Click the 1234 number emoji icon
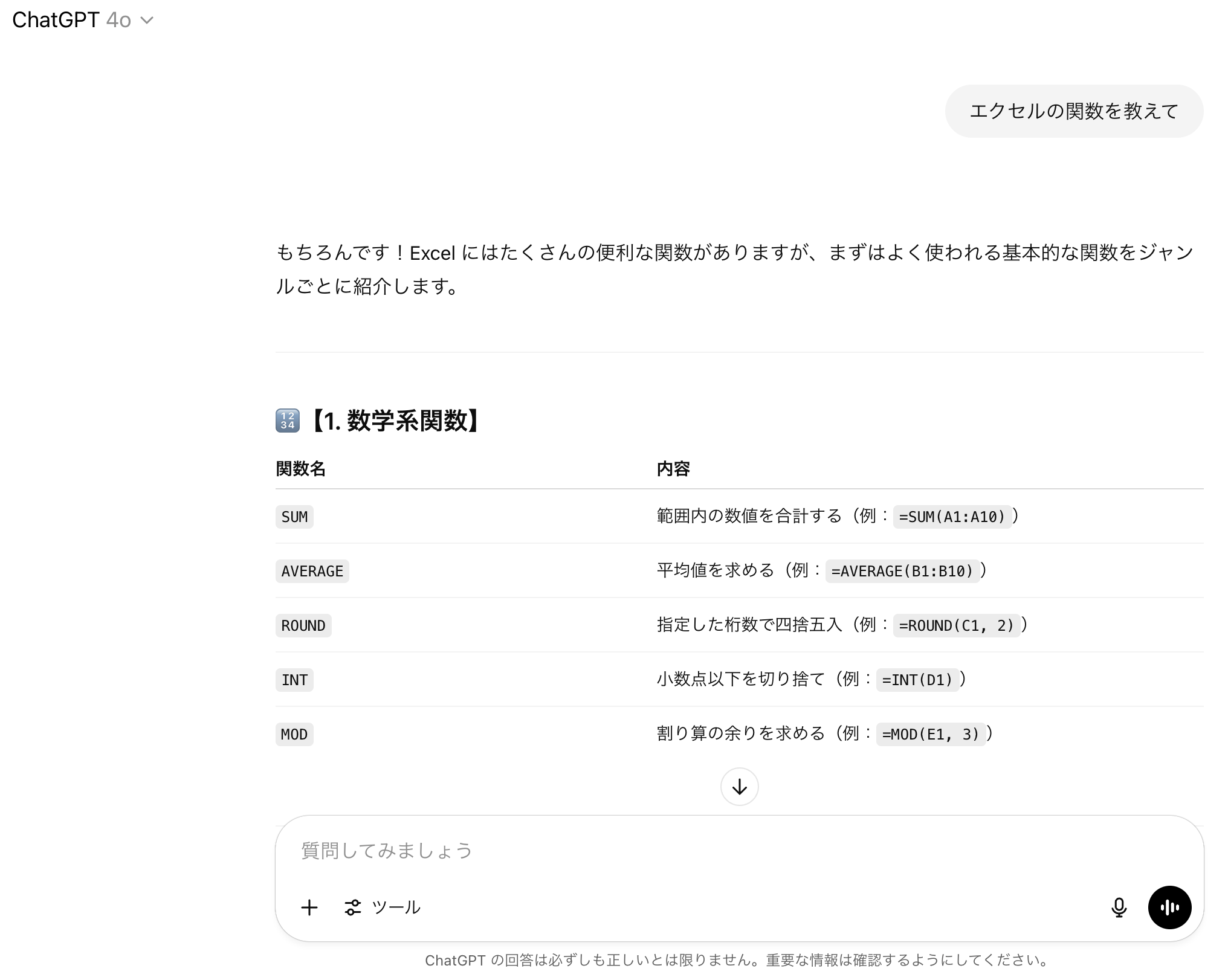 [288, 421]
